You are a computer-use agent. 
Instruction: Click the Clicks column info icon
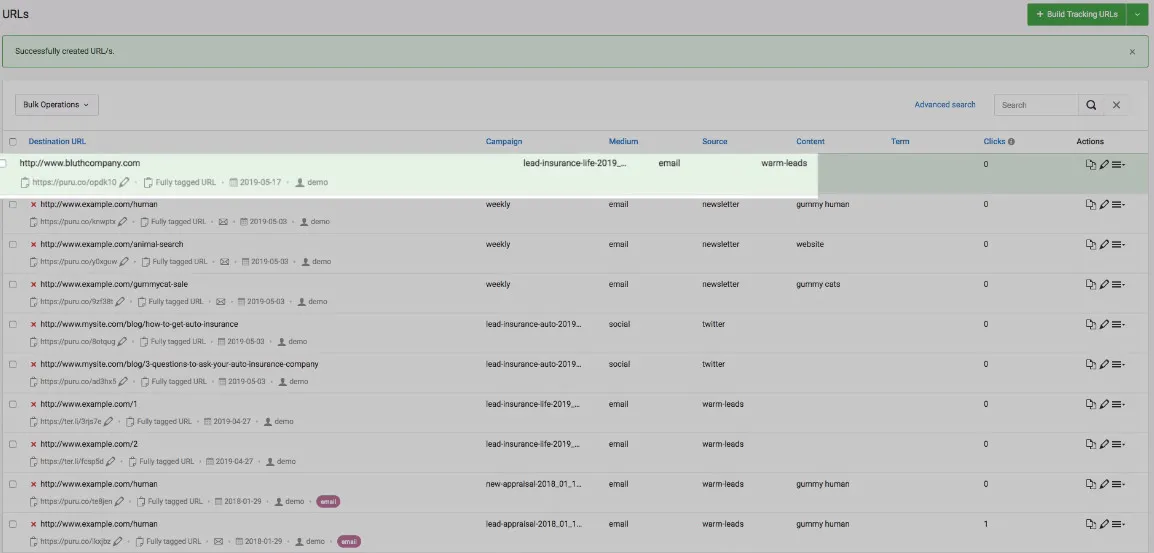pyautogui.click(x=1011, y=142)
